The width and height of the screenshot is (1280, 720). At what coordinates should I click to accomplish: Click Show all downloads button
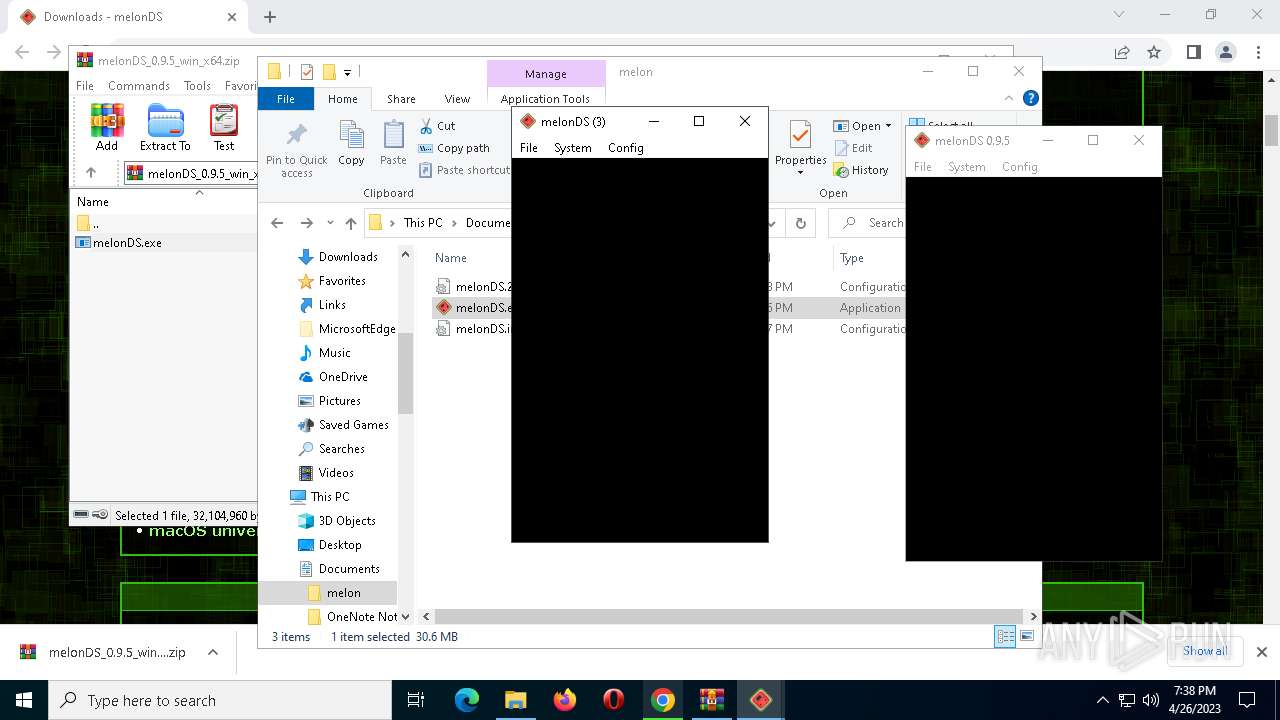pos(1205,651)
